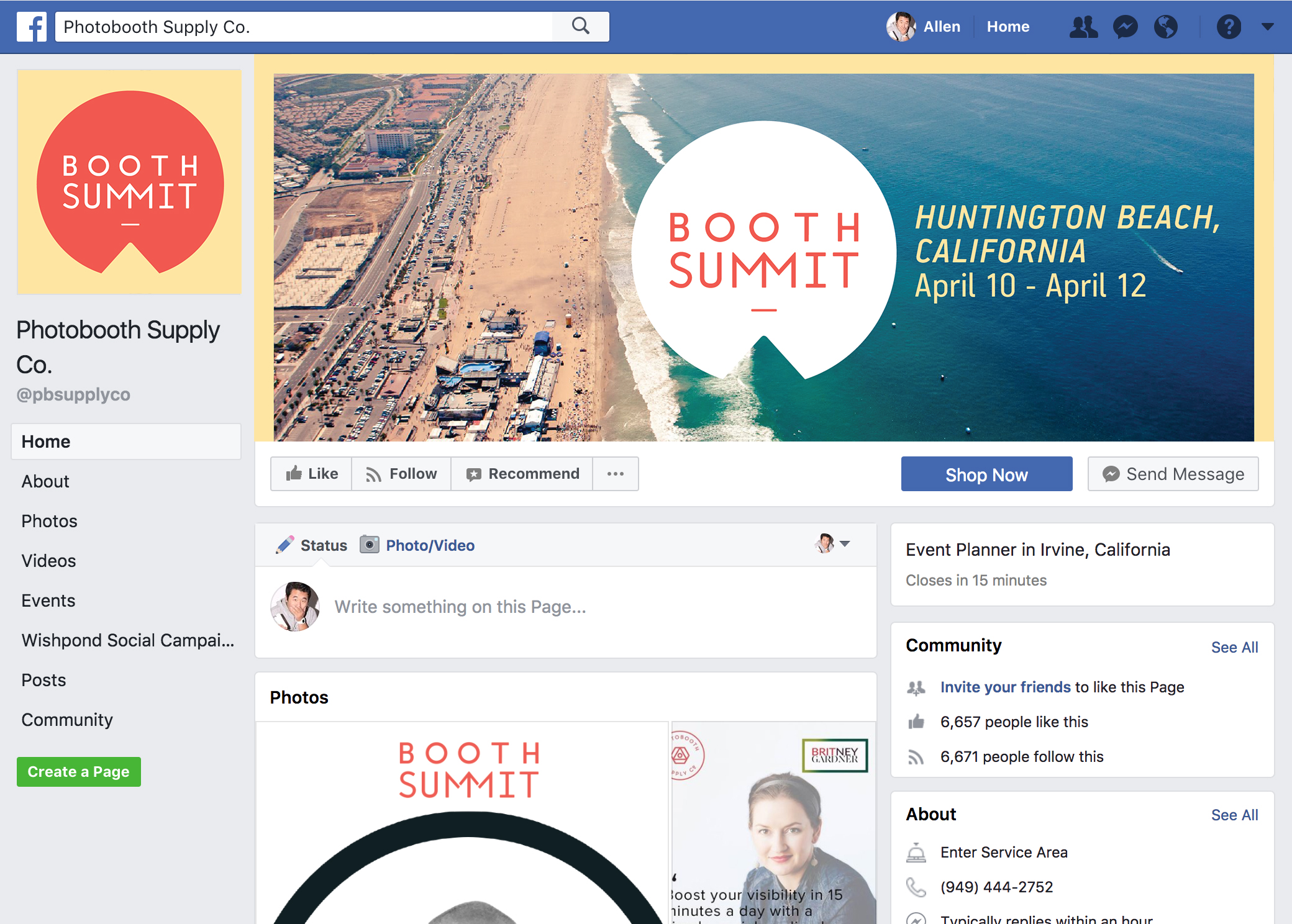Click the friends icon beside Invite your friends
1292x924 pixels.
pyautogui.click(x=916, y=687)
